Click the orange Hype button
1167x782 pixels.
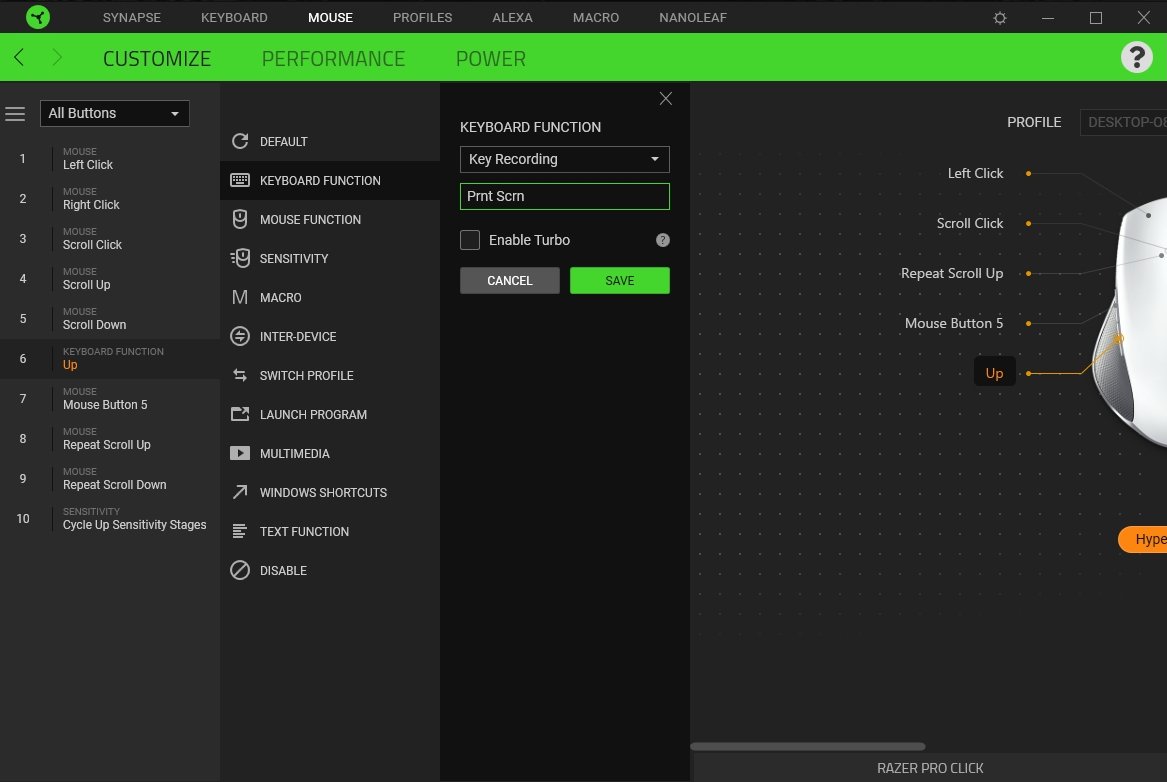[1142, 539]
